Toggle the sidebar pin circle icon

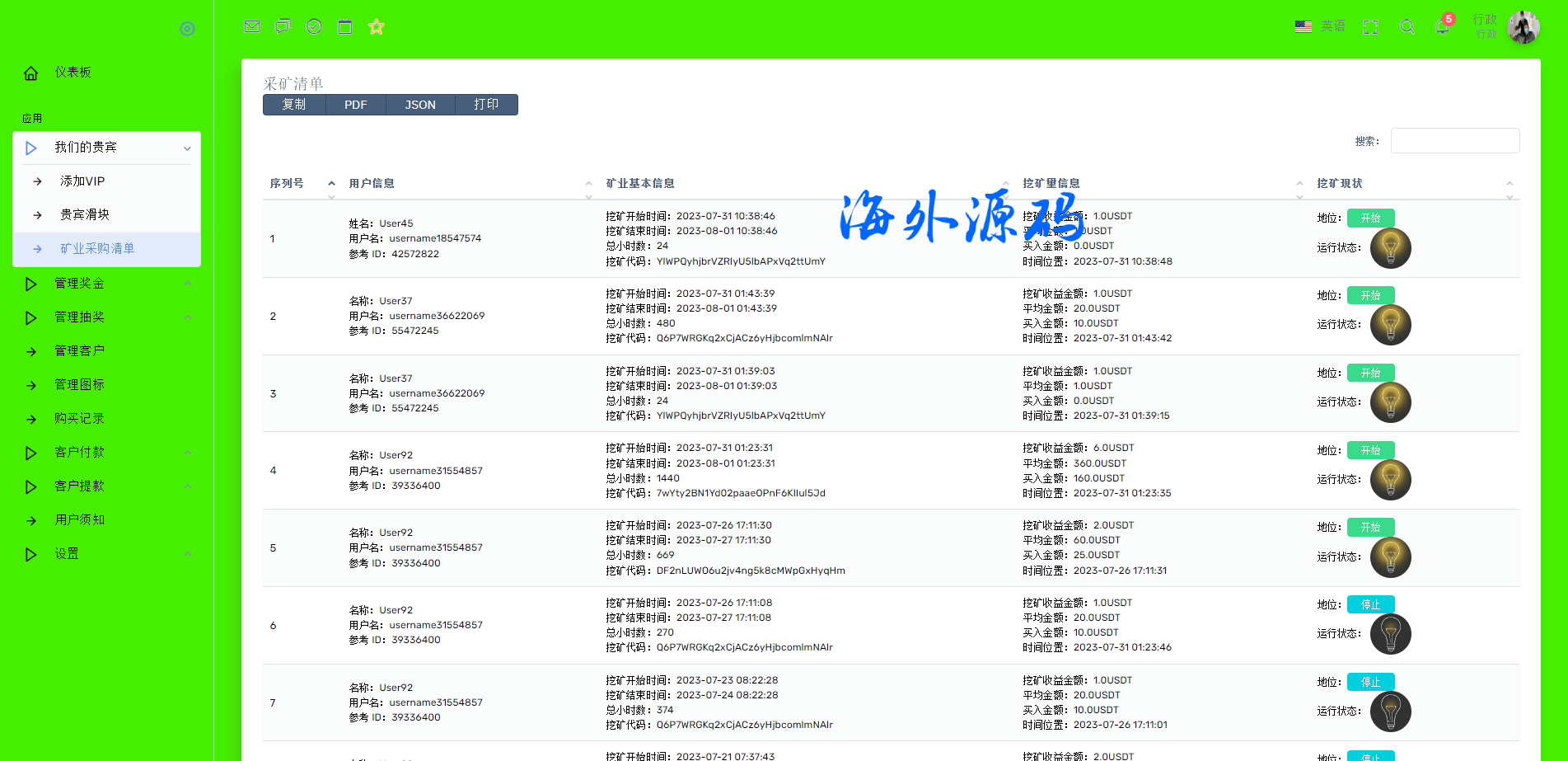pos(187,29)
